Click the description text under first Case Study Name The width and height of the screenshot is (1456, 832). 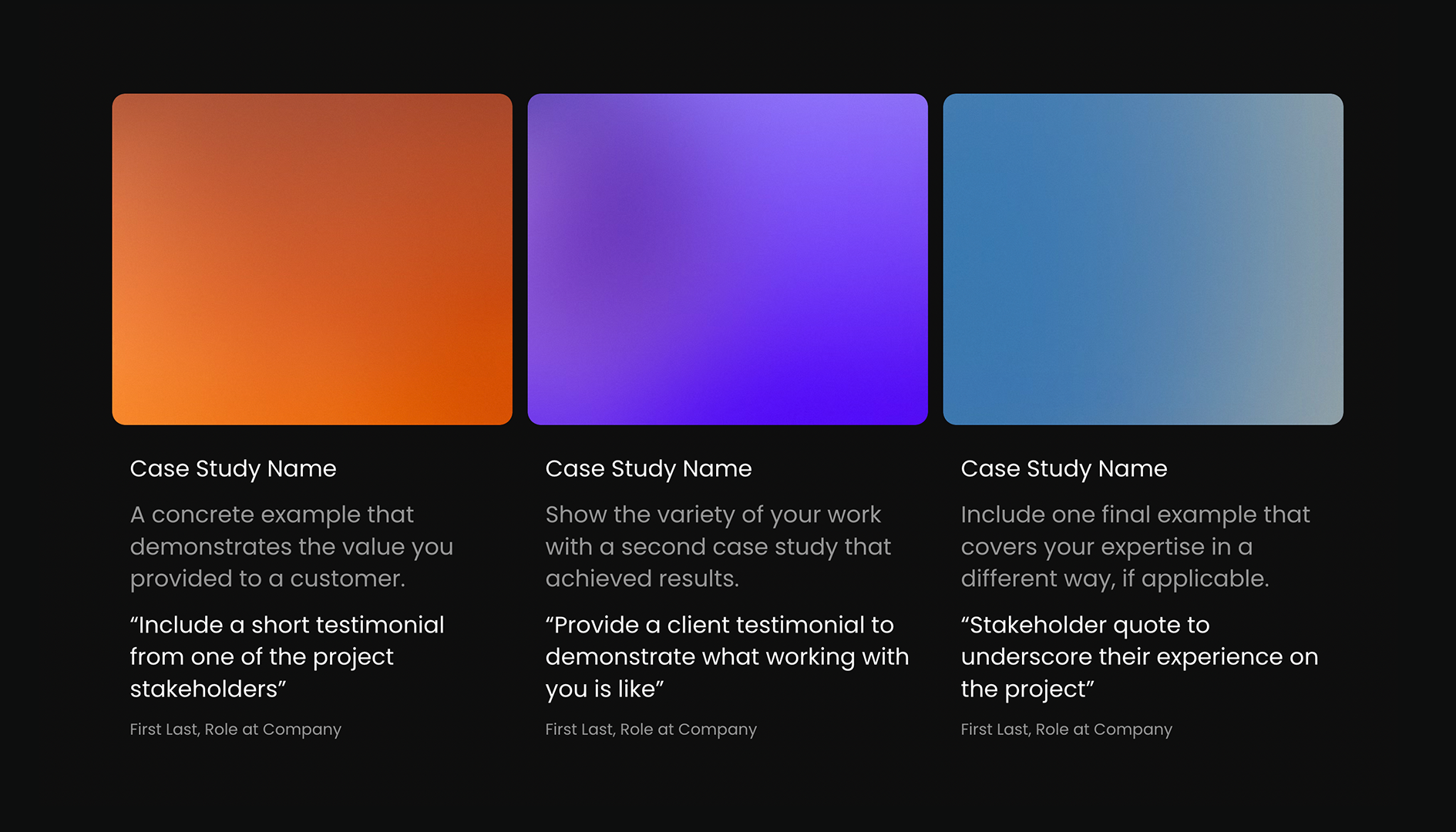pos(291,546)
